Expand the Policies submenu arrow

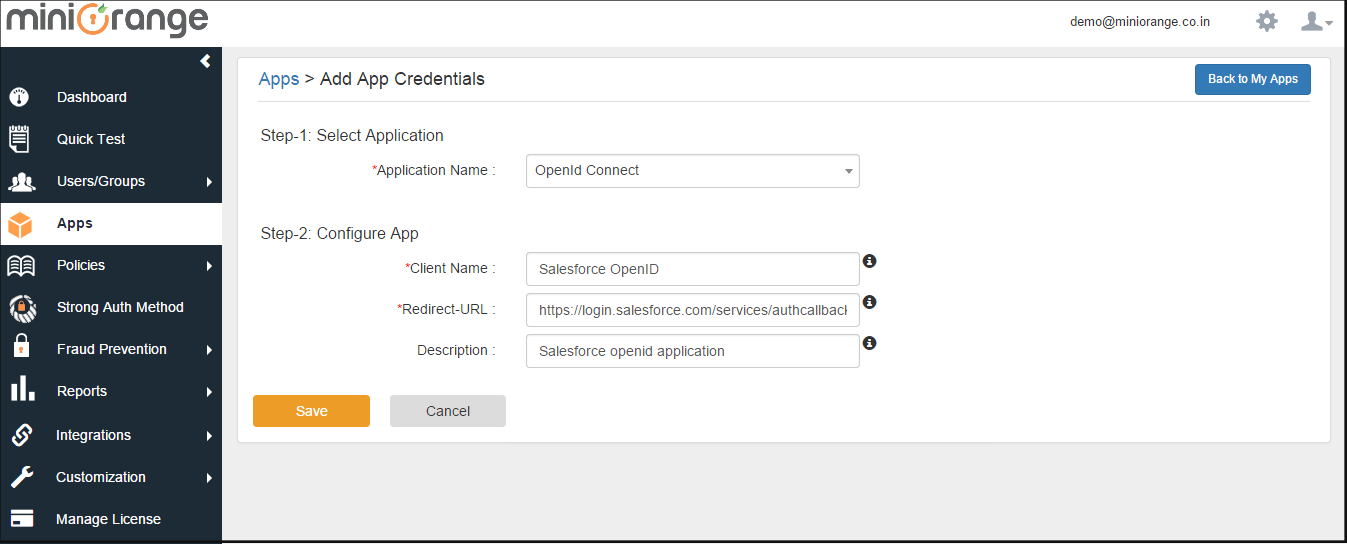click(209, 266)
